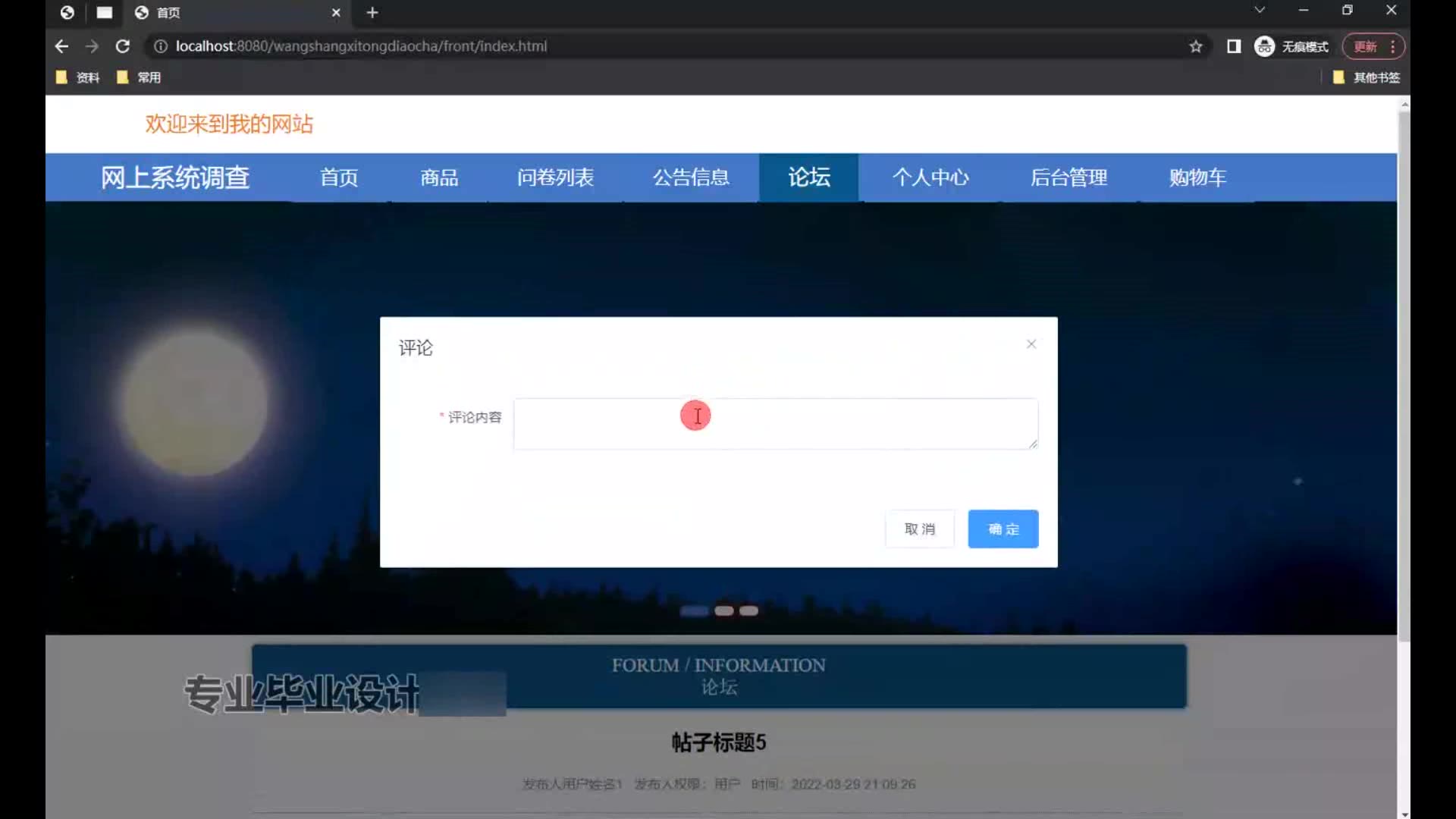Click the browser back arrow
The height and width of the screenshot is (819, 1456).
click(61, 46)
